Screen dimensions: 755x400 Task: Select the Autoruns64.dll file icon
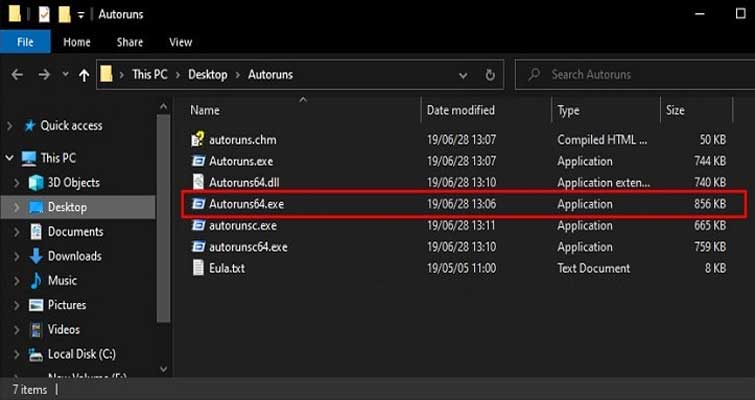(x=198, y=182)
